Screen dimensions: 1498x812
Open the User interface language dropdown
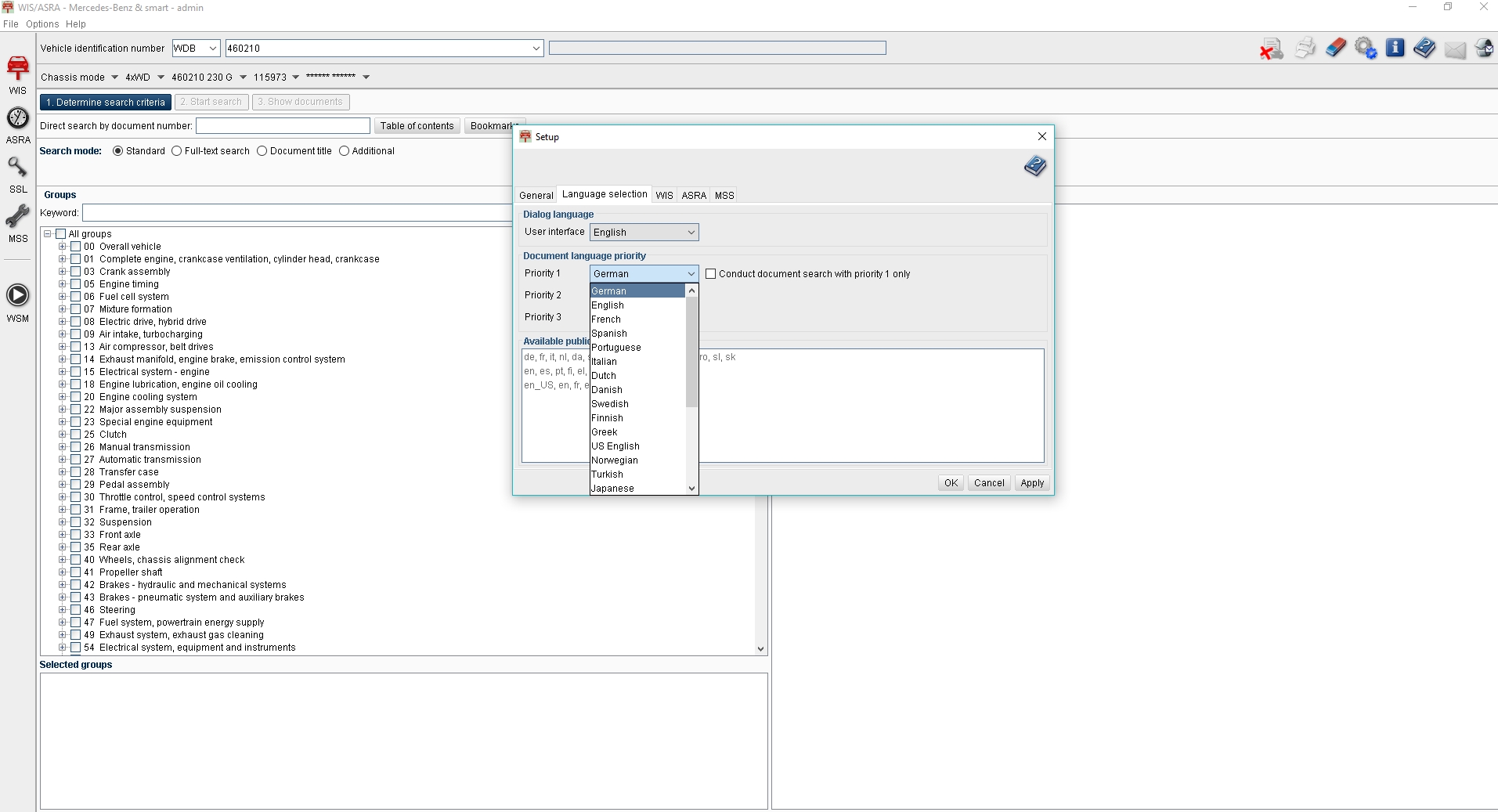tap(644, 233)
